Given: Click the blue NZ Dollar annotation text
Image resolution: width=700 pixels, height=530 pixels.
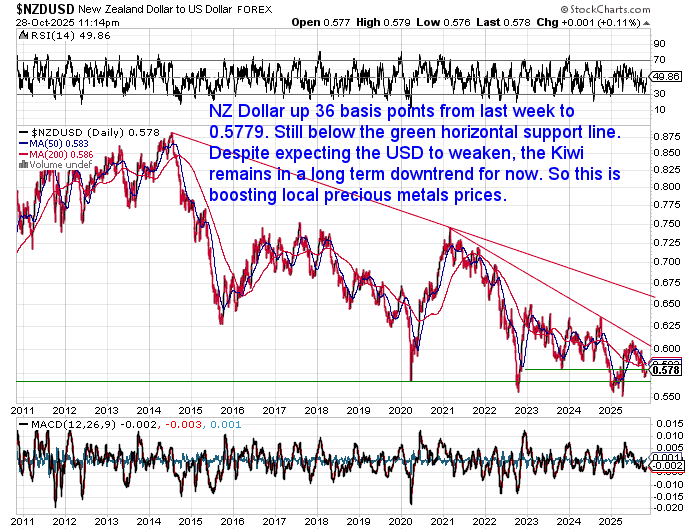Looking at the screenshot, I should pos(415,153).
